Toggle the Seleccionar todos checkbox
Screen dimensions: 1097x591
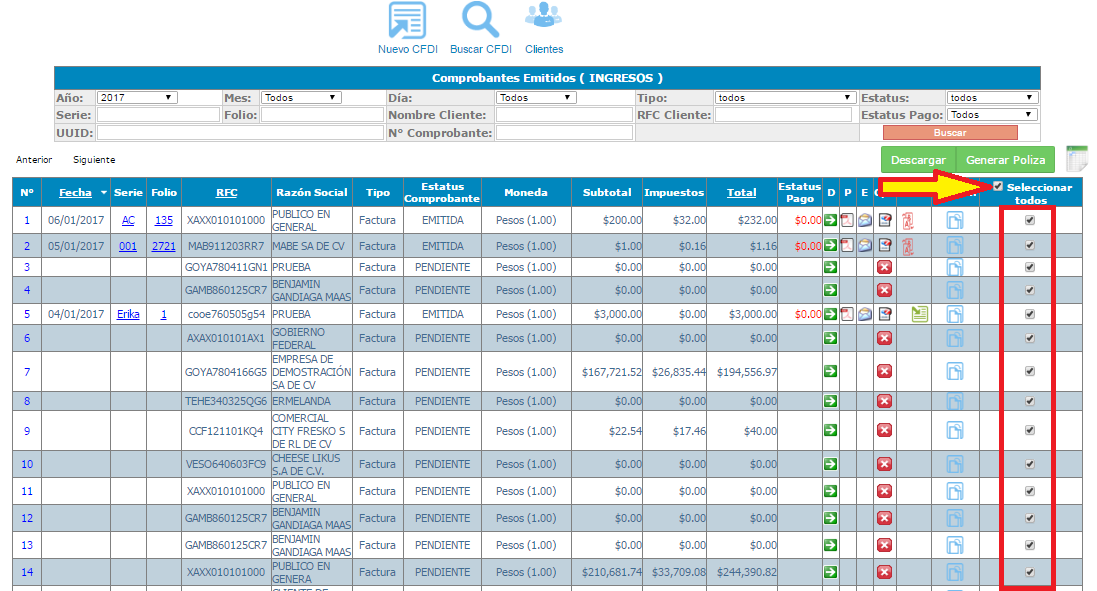998,187
